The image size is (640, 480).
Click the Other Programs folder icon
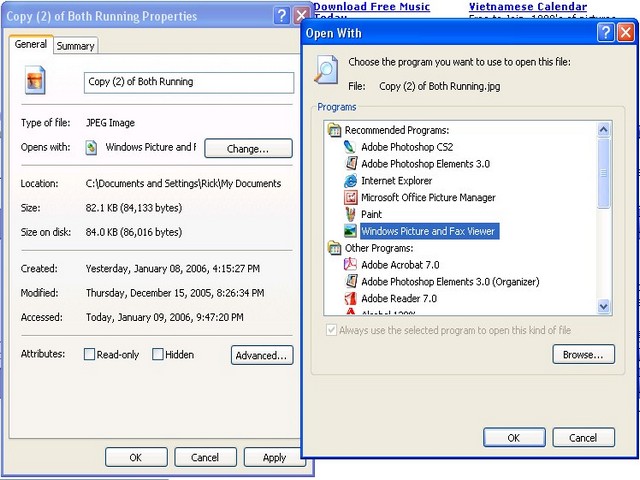coord(334,248)
